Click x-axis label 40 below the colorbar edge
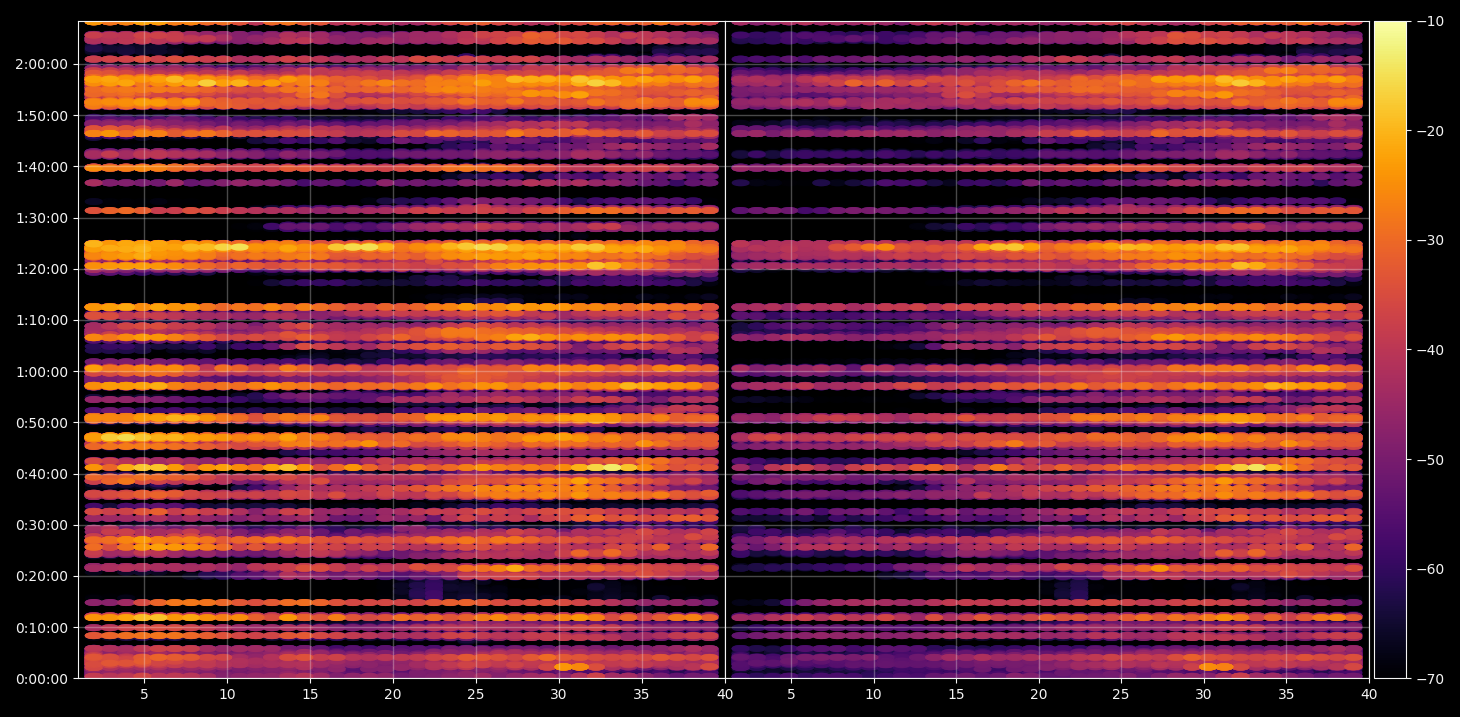The width and height of the screenshot is (1460, 717). [1369, 695]
